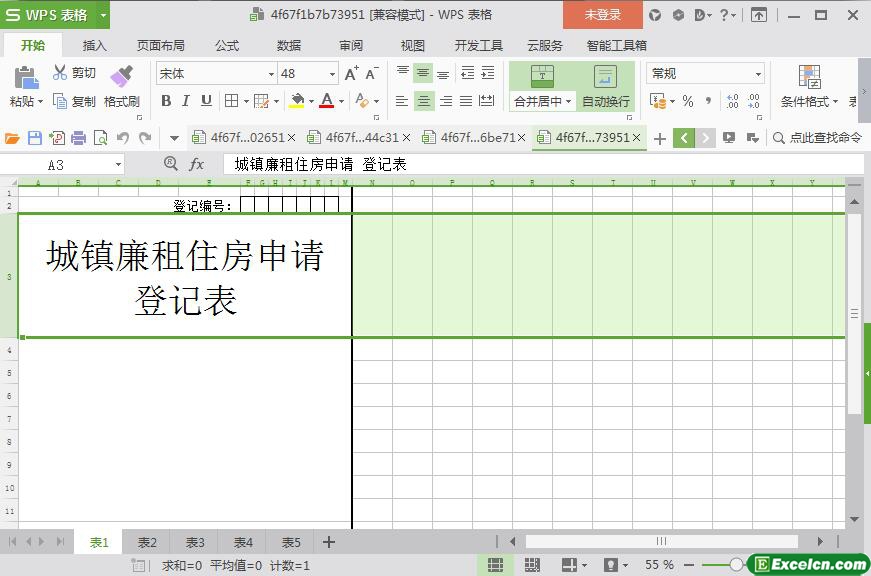Image resolution: width=871 pixels, height=576 pixels.
Task: Click the increase font size icon
Action: (x=351, y=74)
